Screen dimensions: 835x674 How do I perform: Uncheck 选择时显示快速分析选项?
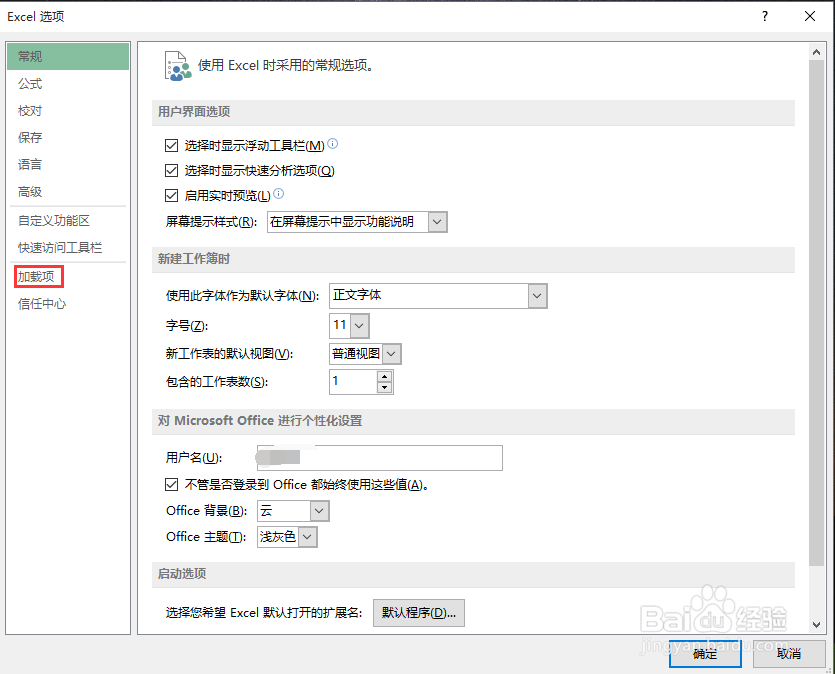click(x=171, y=170)
